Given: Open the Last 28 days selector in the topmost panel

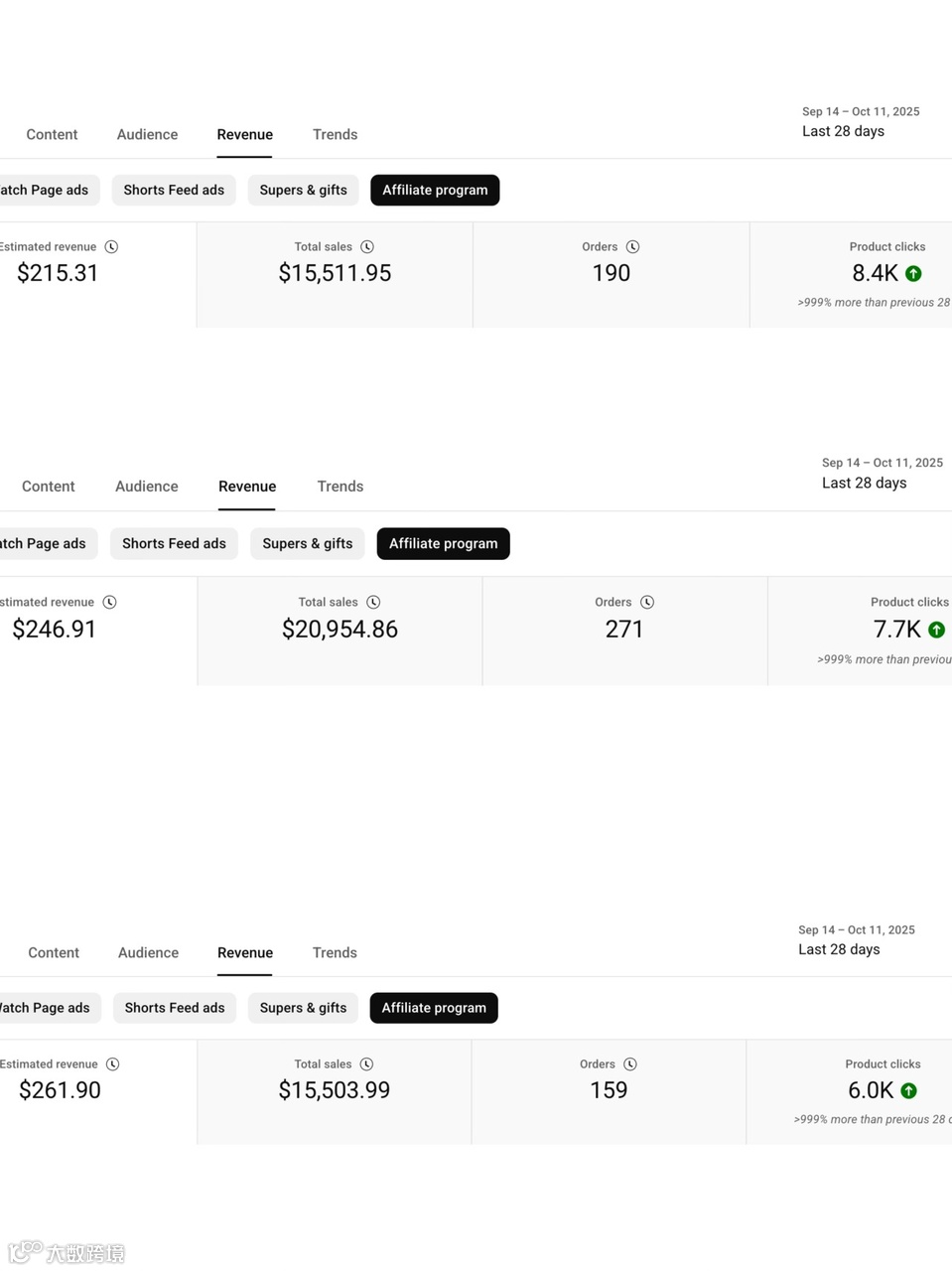Looking at the screenshot, I should pos(843,131).
